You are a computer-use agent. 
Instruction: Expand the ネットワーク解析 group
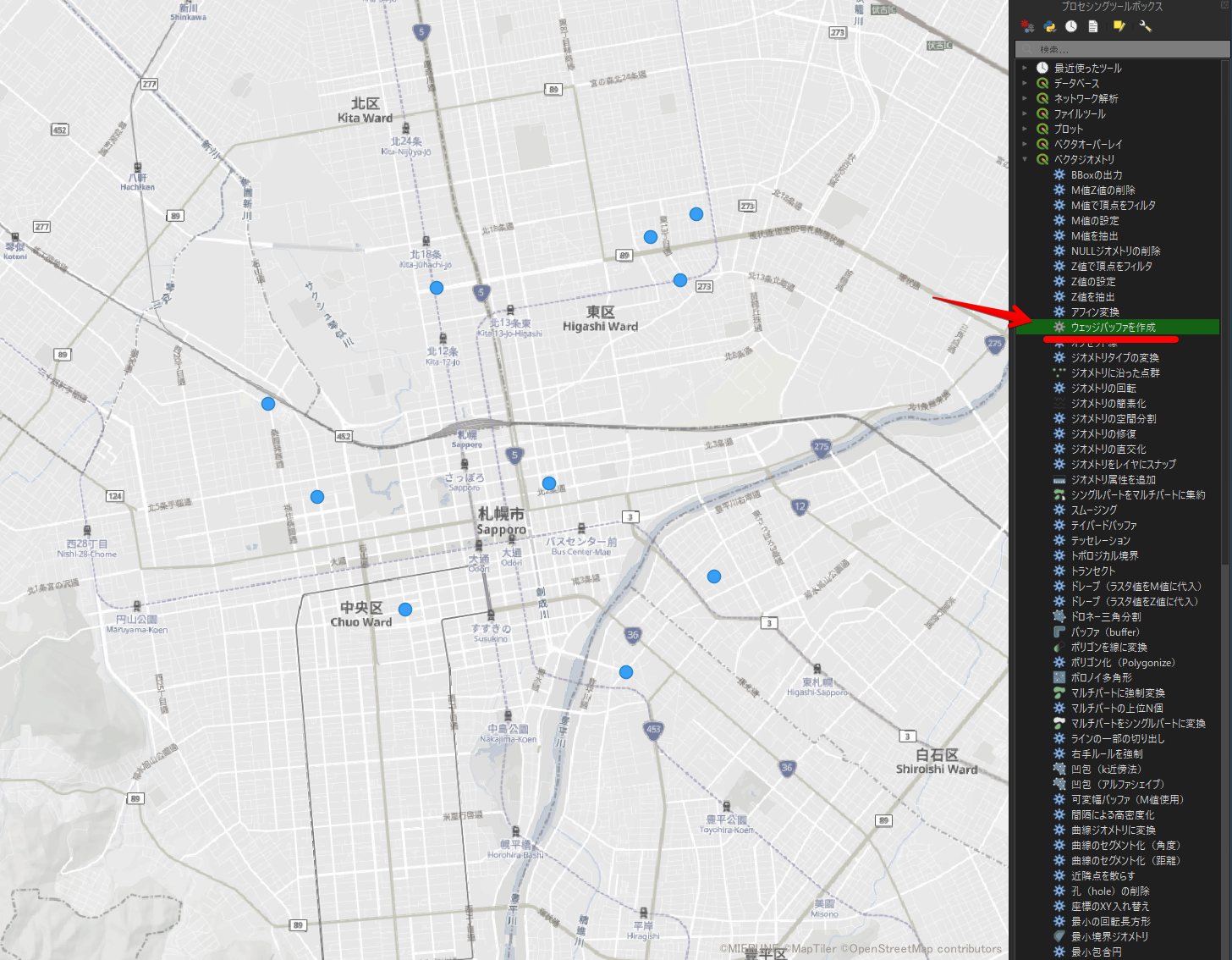[1025, 98]
